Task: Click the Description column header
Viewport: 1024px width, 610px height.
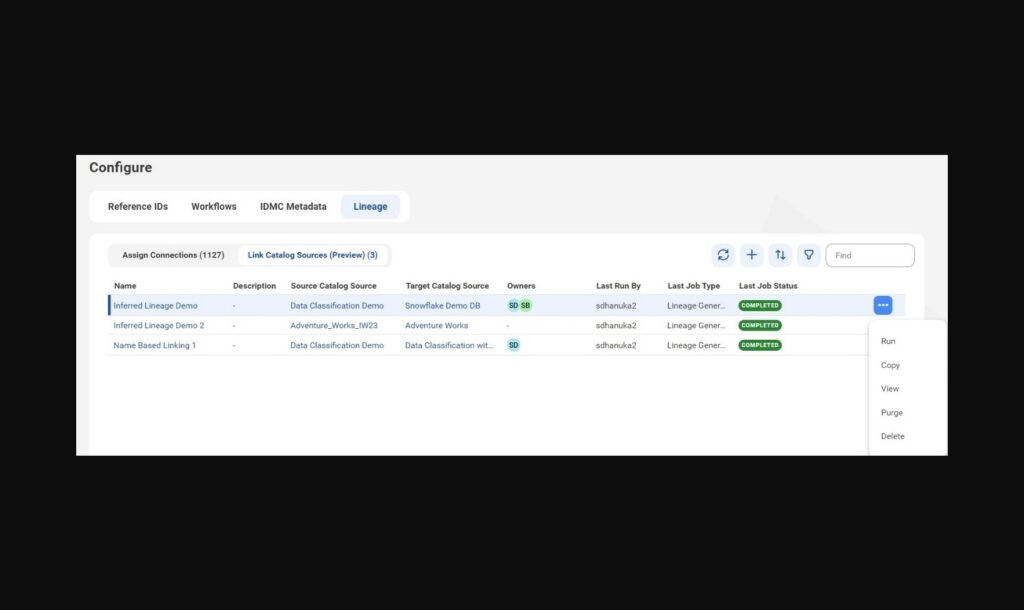Action: [x=254, y=286]
